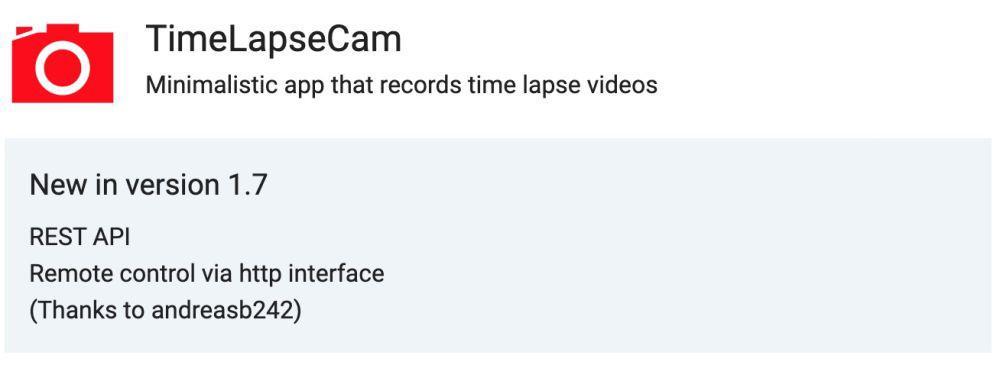
Task: Click the white lens circle in camera icon
Action: (x=62, y=68)
